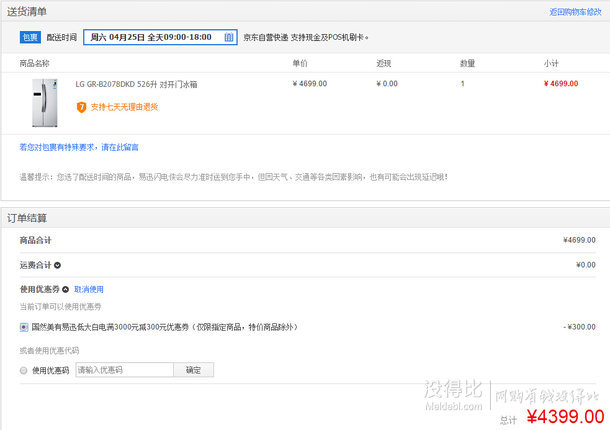Click the 送货清单 section header

click(27, 11)
